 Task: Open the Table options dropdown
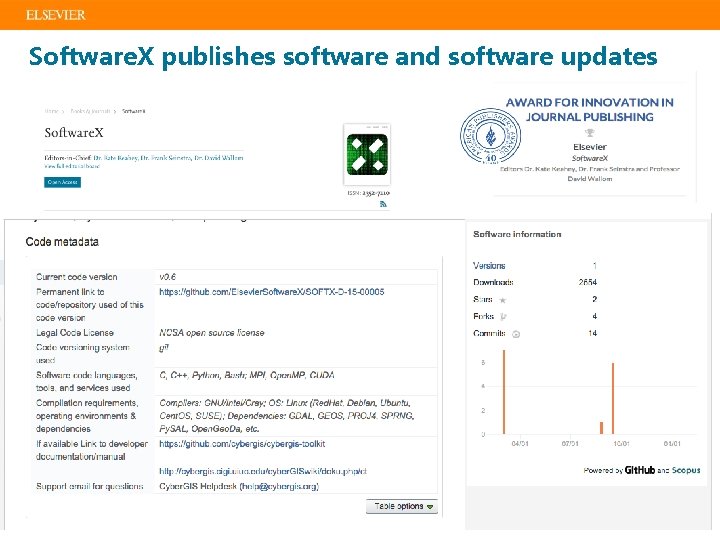[402, 506]
